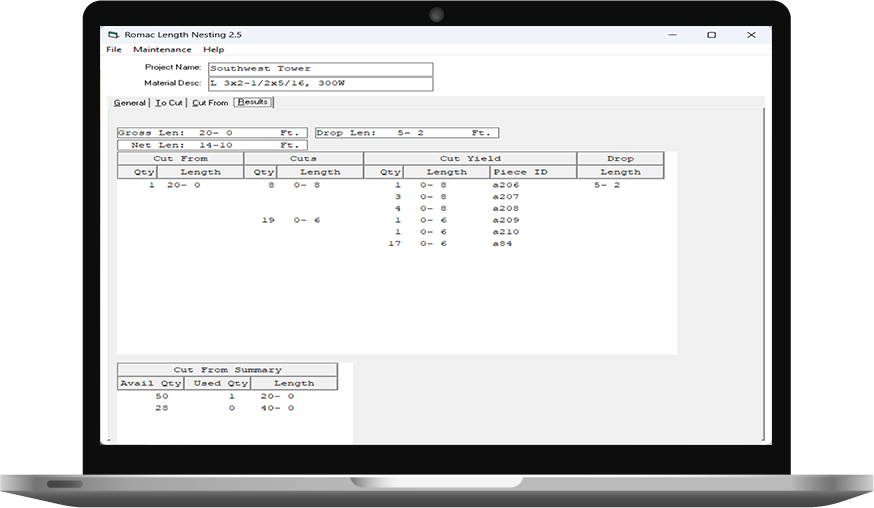
Task: Click the Drop Len value box
Action: [406, 133]
